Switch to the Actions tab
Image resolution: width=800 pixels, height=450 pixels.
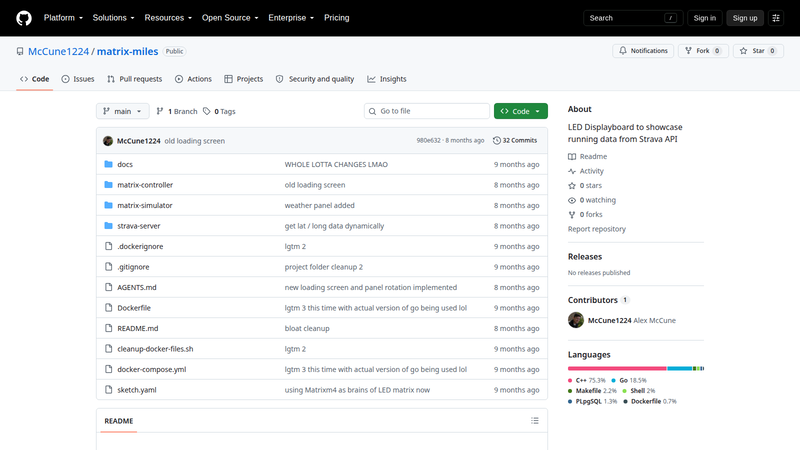click(193, 79)
